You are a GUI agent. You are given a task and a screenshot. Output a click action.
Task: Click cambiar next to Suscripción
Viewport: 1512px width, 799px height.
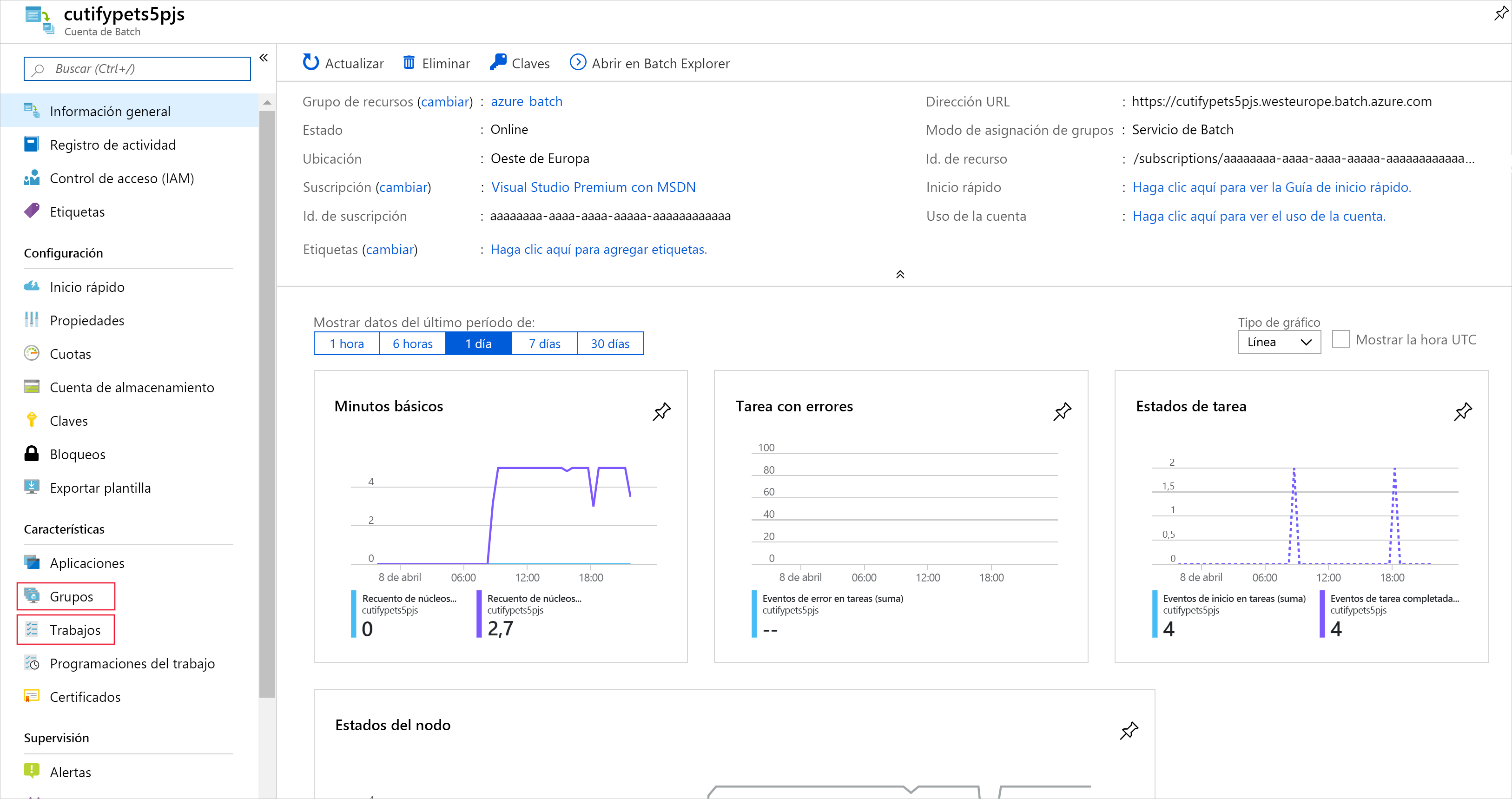[x=403, y=187]
